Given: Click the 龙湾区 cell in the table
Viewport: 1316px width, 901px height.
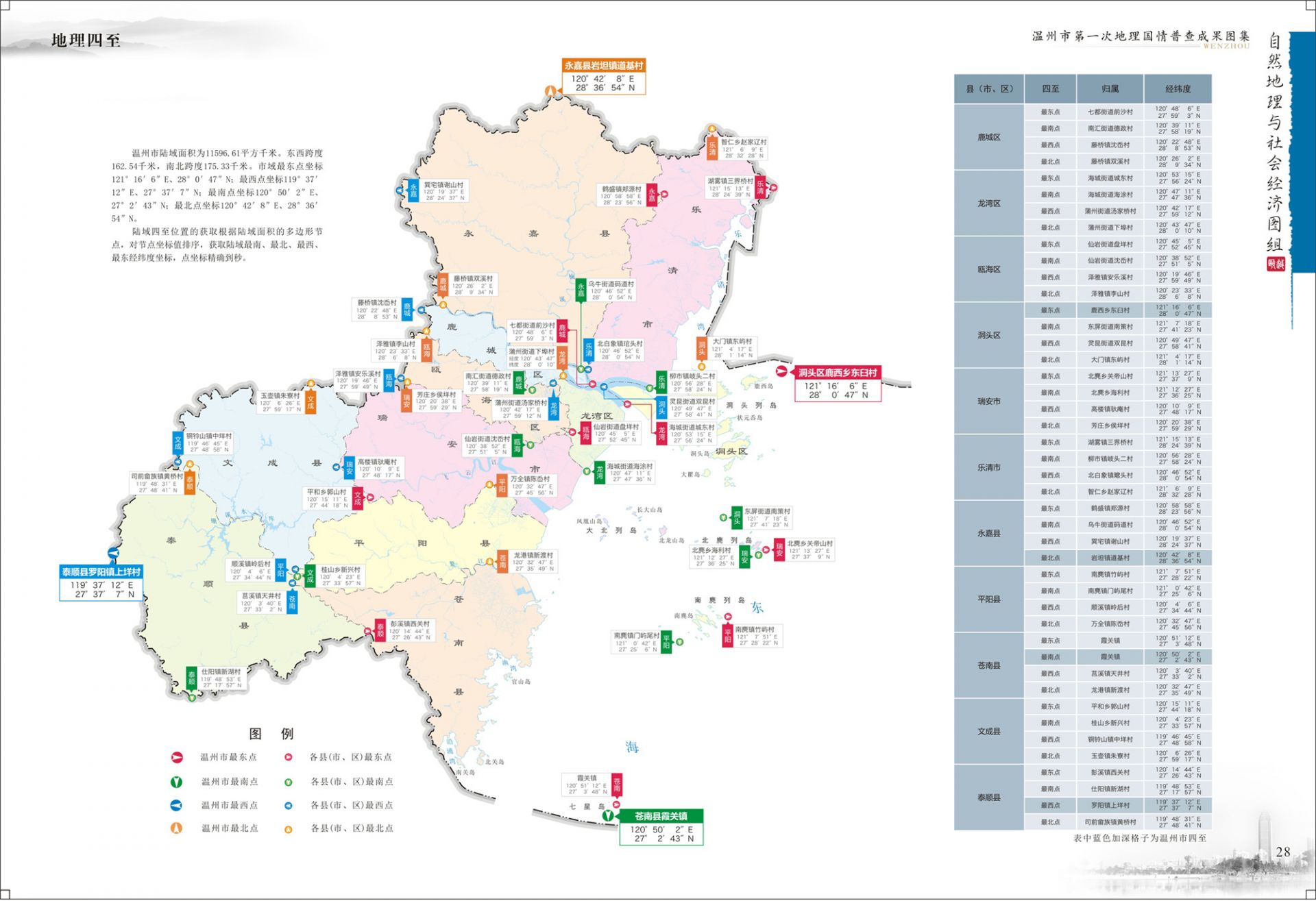Looking at the screenshot, I should coord(989,203).
